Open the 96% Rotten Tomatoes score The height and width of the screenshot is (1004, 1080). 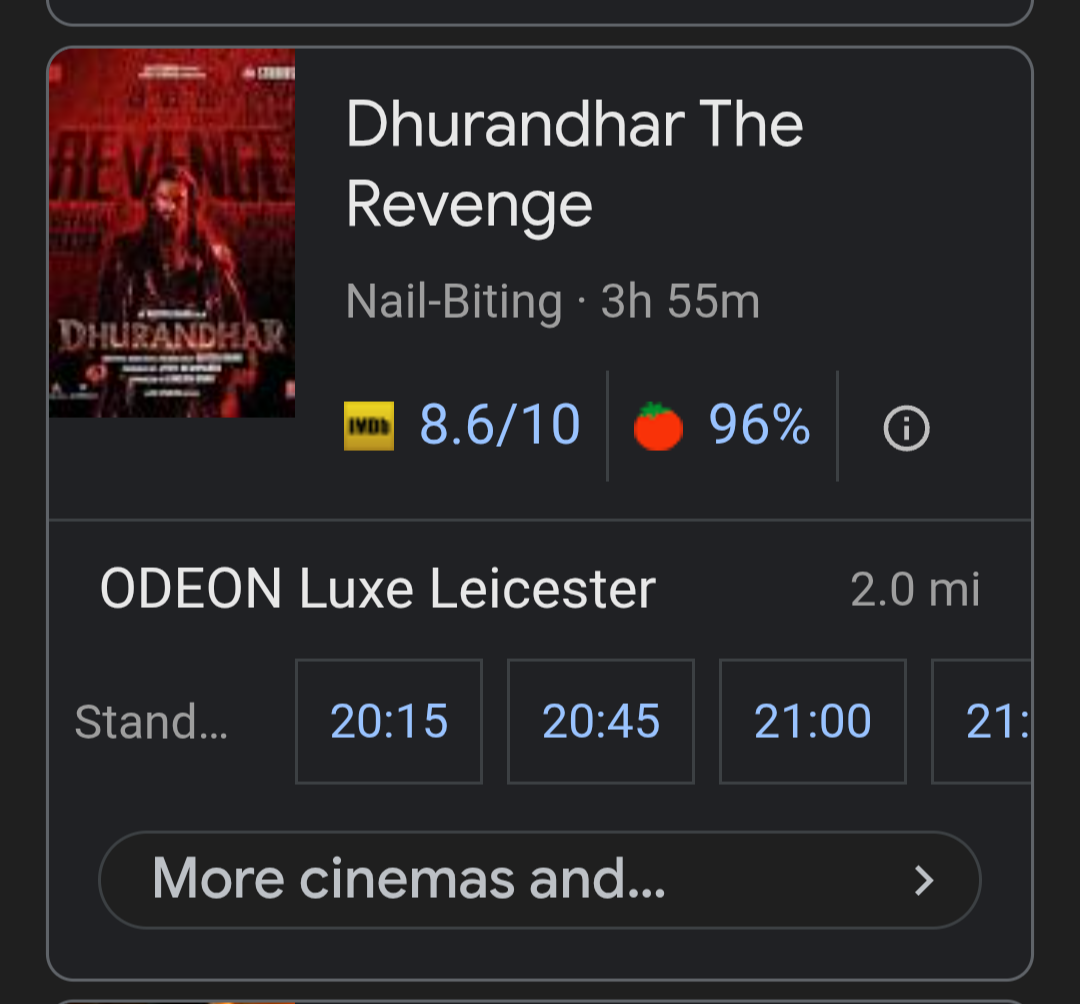click(x=759, y=425)
